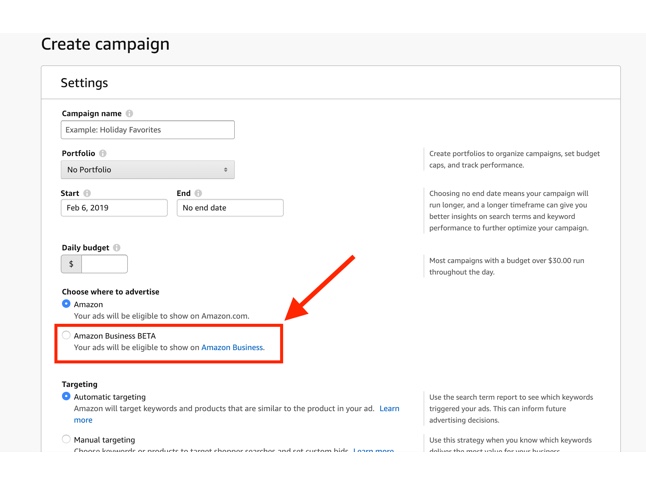Screen dimensions: 646x485
Task: Choose Manual targeting radio button
Action: 66,439
